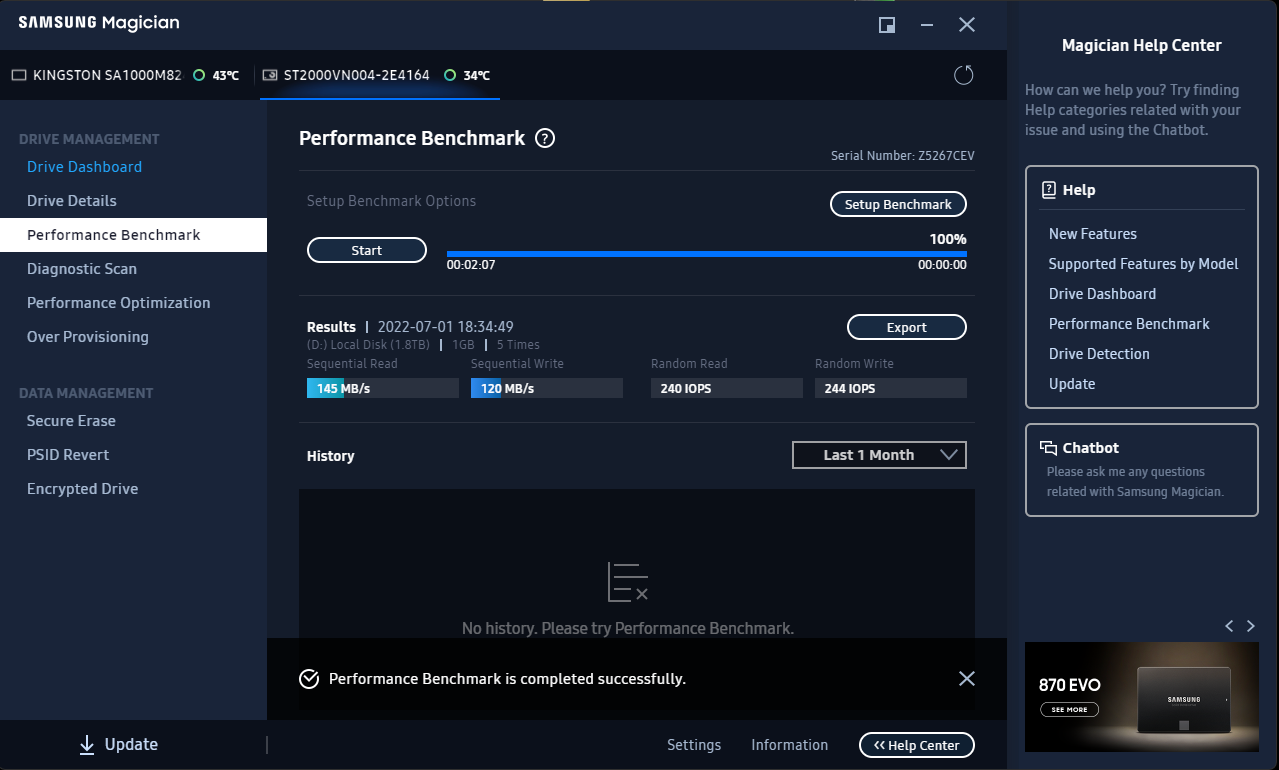This screenshot has width=1279, height=770.
Task: Click the Update download icon
Action: tap(87, 744)
